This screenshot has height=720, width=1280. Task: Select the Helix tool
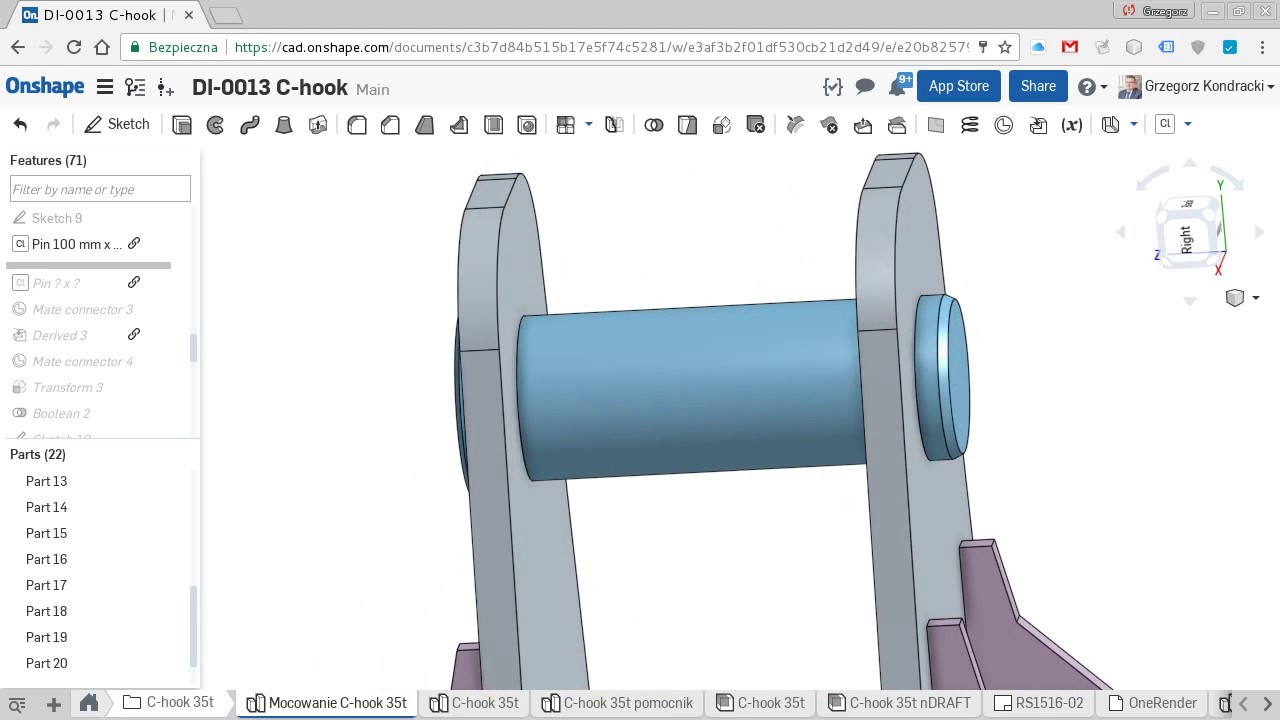click(970, 125)
